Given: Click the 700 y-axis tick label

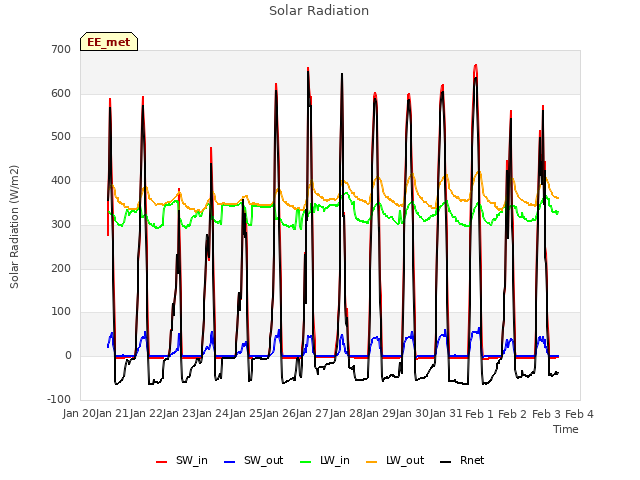Looking at the screenshot, I should click(61, 49).
